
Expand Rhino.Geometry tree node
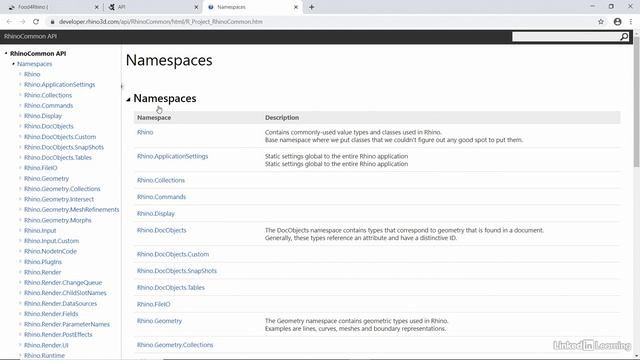(x=20, y=178)
